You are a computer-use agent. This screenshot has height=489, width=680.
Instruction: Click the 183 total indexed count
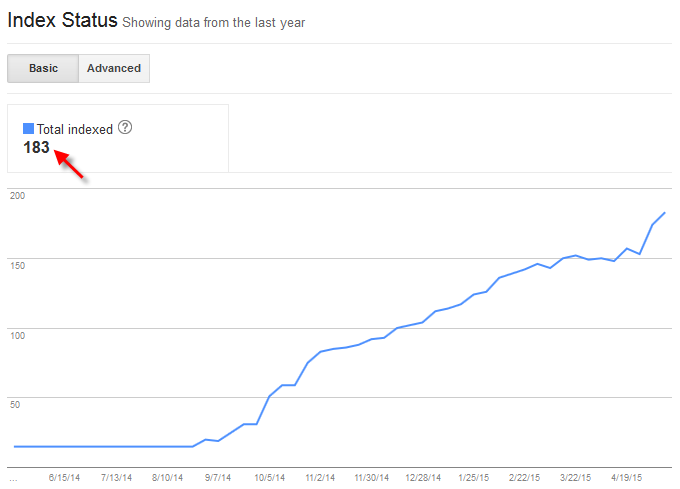[x=37, y=147]
